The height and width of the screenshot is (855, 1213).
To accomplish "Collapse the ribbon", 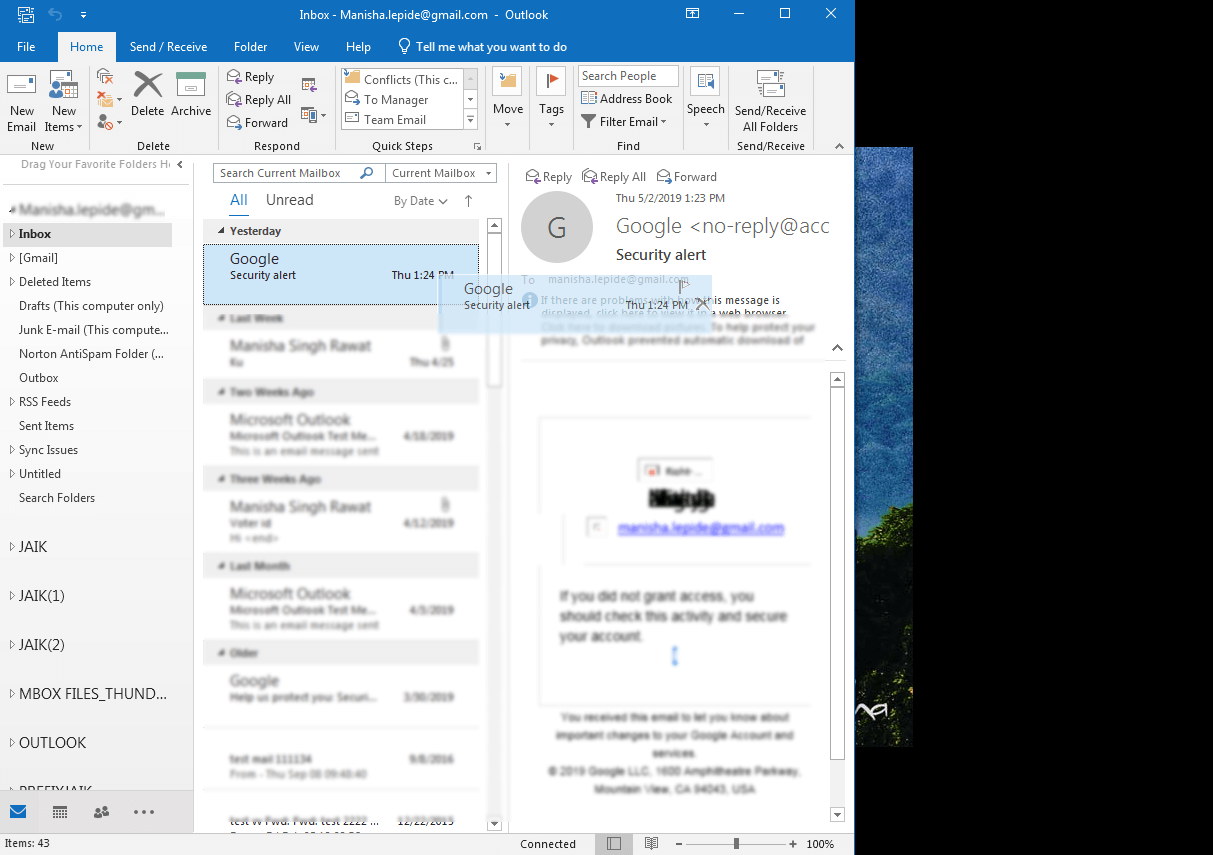I will pos(839,146).
